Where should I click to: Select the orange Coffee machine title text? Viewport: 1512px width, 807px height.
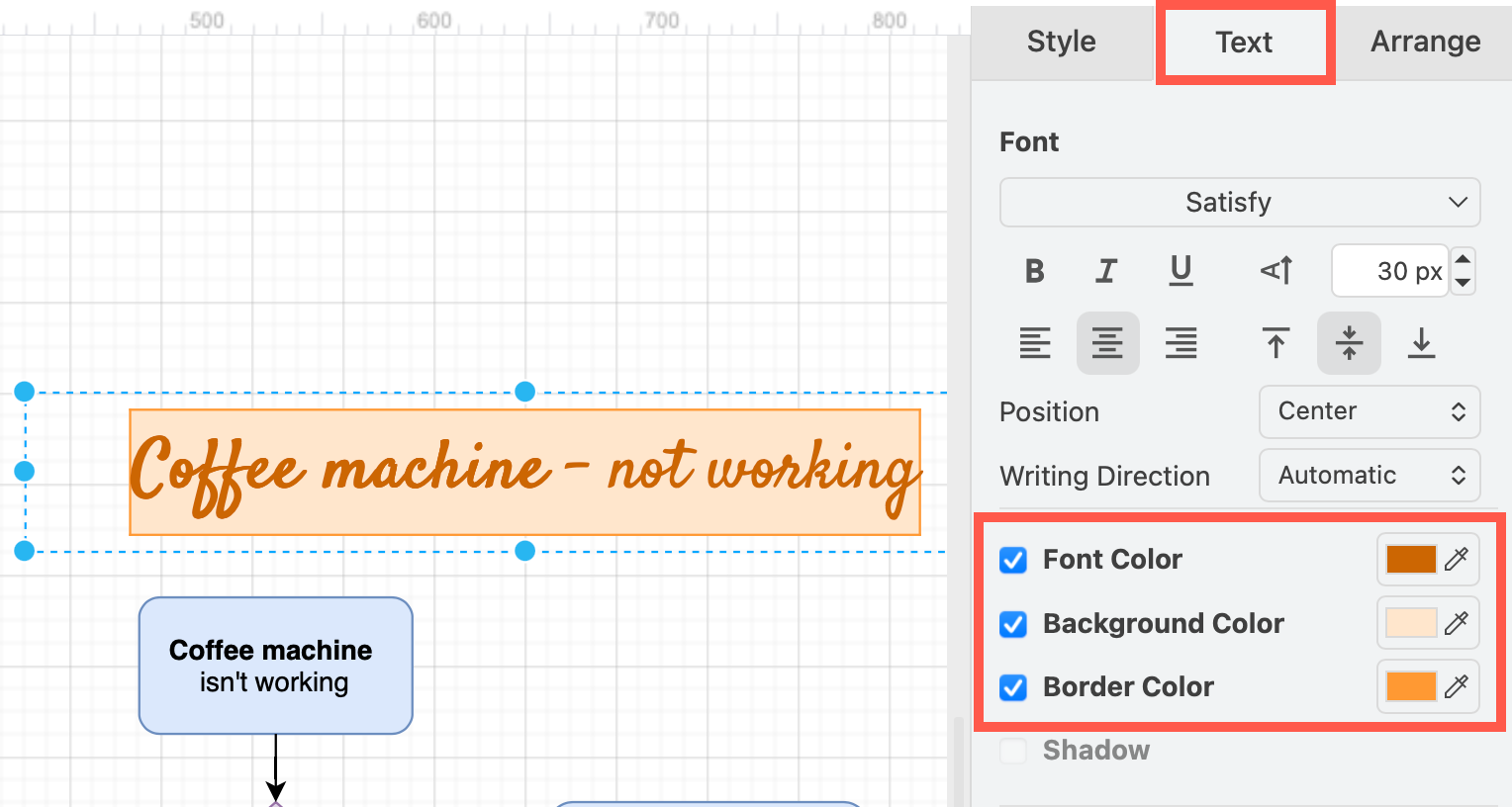pyautogui.click(x=525, y=472)
